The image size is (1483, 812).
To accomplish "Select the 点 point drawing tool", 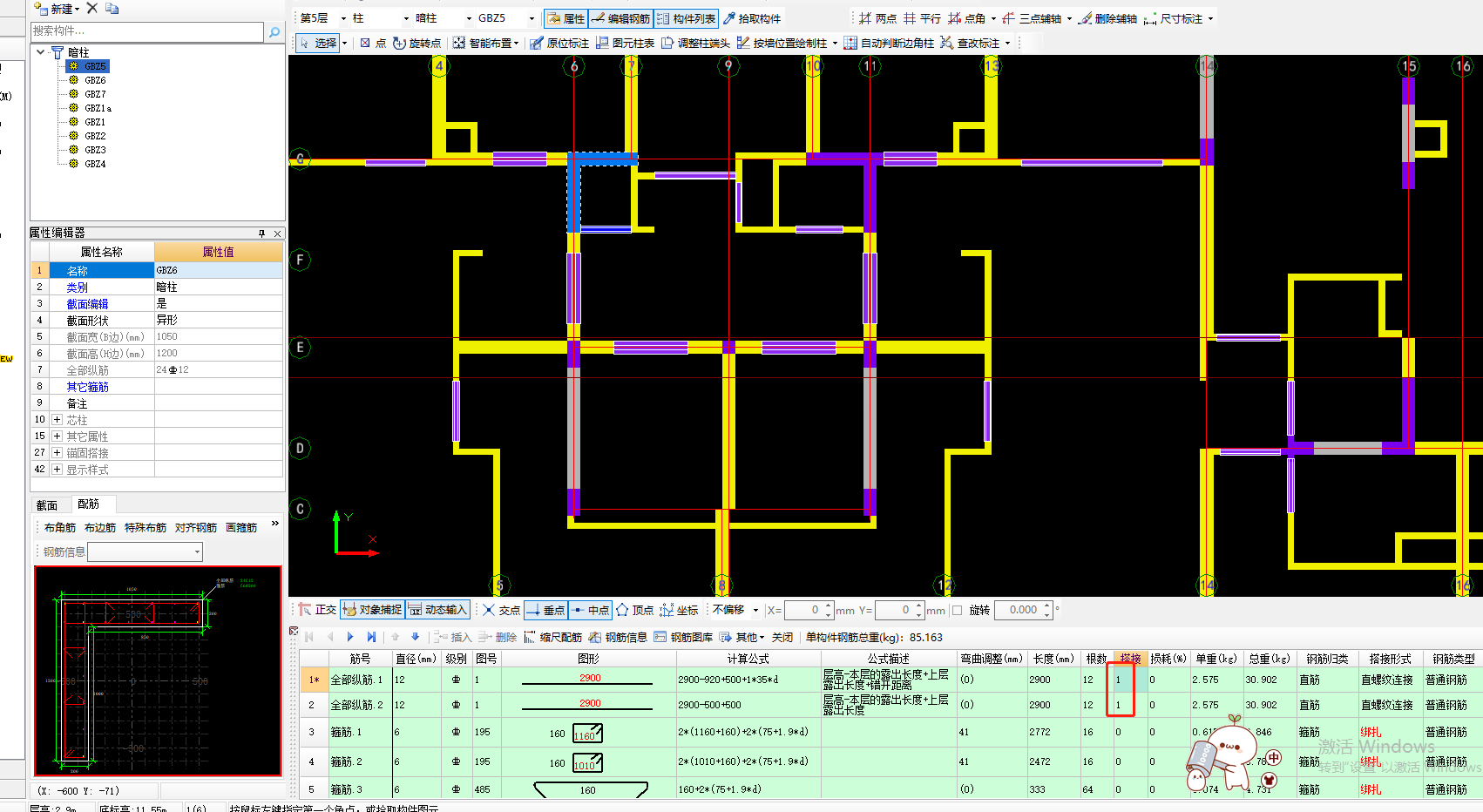I will (373, 43).
